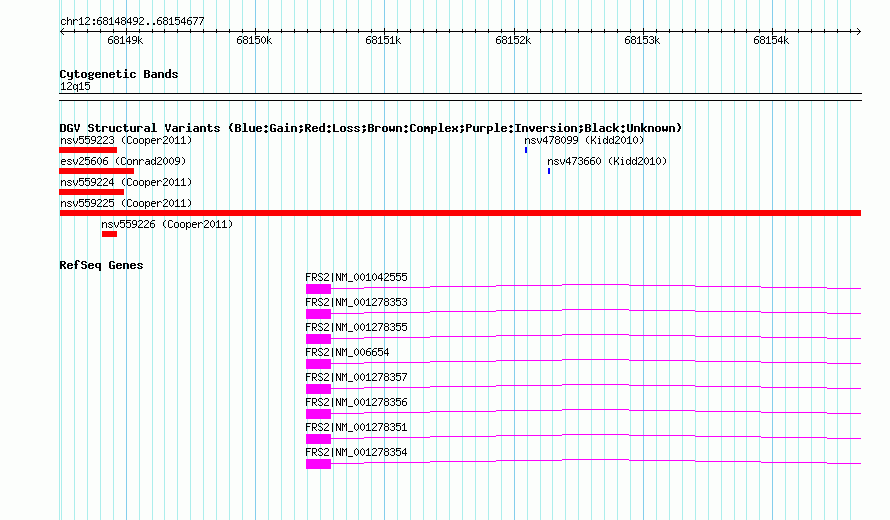Click the chr12:68148492..68154677 coordinate label
This screenshot has width=890, height=520.
[132, 21]
